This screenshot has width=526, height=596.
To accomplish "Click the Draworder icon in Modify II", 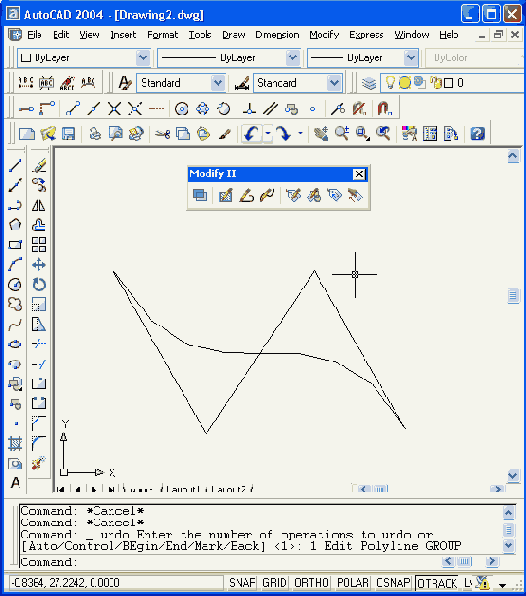I will pos(200,195).
